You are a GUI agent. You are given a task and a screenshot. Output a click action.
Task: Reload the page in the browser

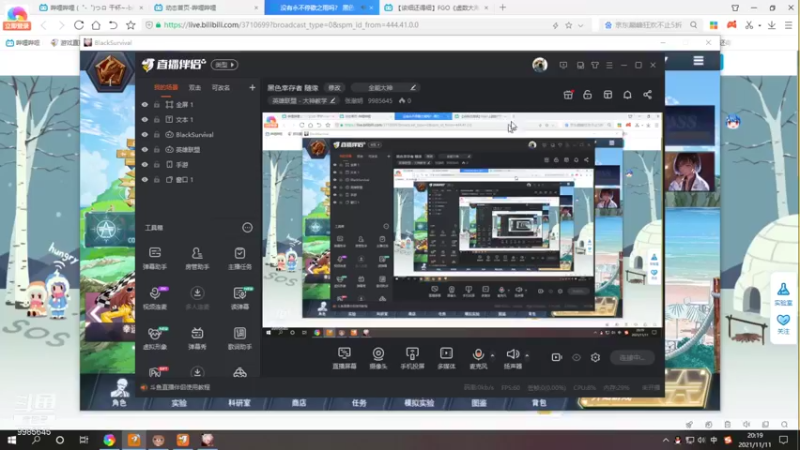click(x=79, y=25)
